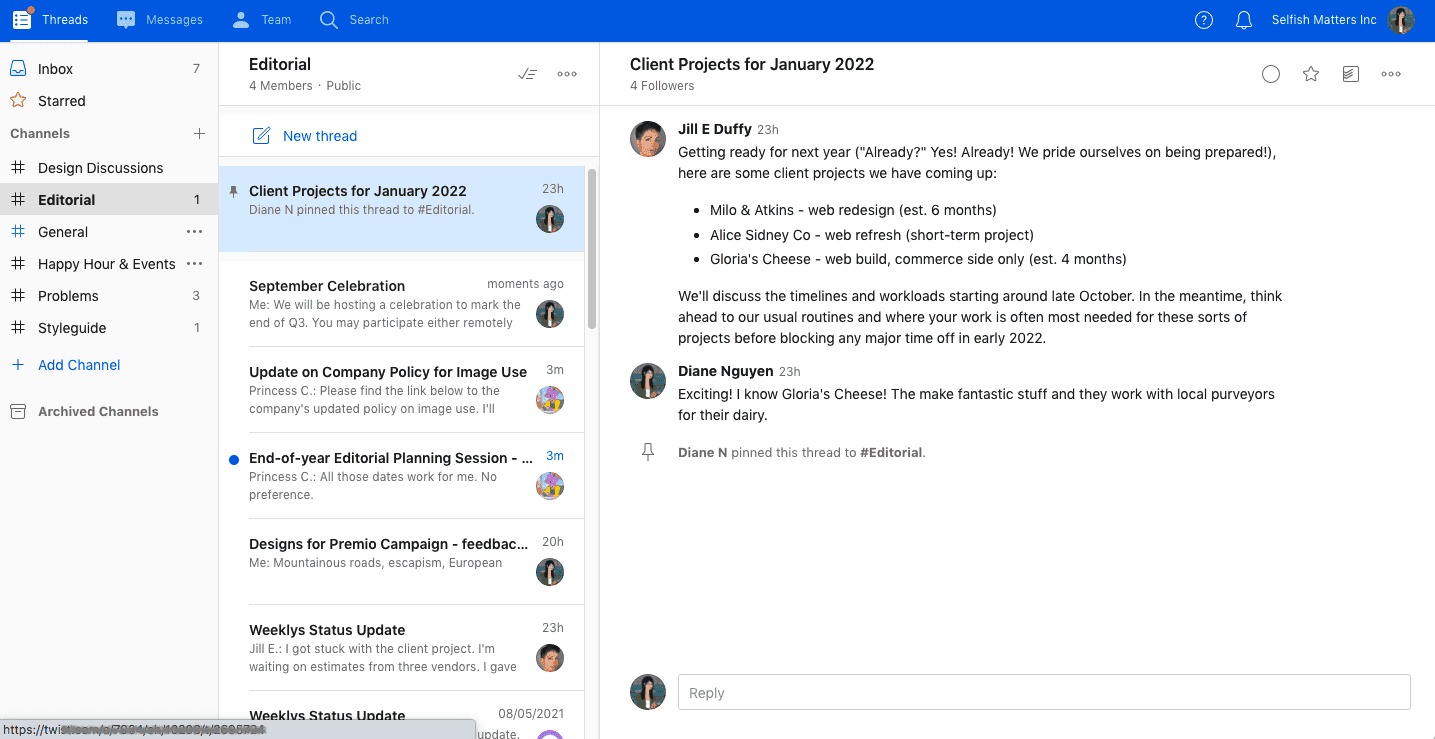
Task: Click the thread list scrollbar
Action: pos(592,250)
